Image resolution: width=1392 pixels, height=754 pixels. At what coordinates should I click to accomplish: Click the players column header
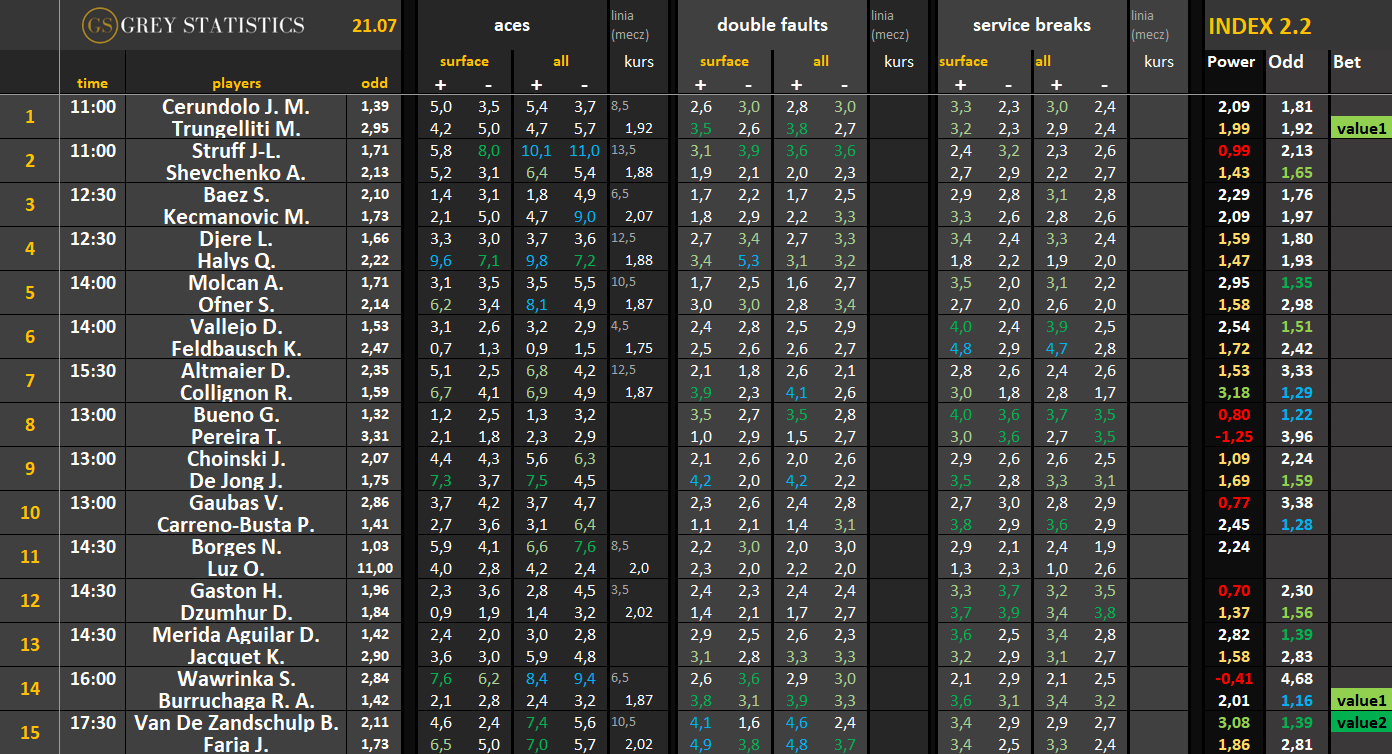click(236, 84)
